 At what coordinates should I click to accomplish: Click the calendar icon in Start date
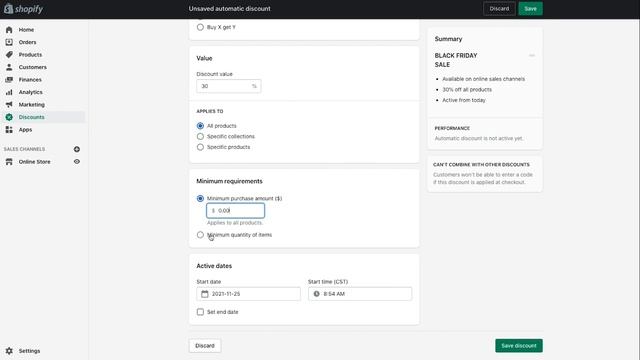(x=204, y=294)
